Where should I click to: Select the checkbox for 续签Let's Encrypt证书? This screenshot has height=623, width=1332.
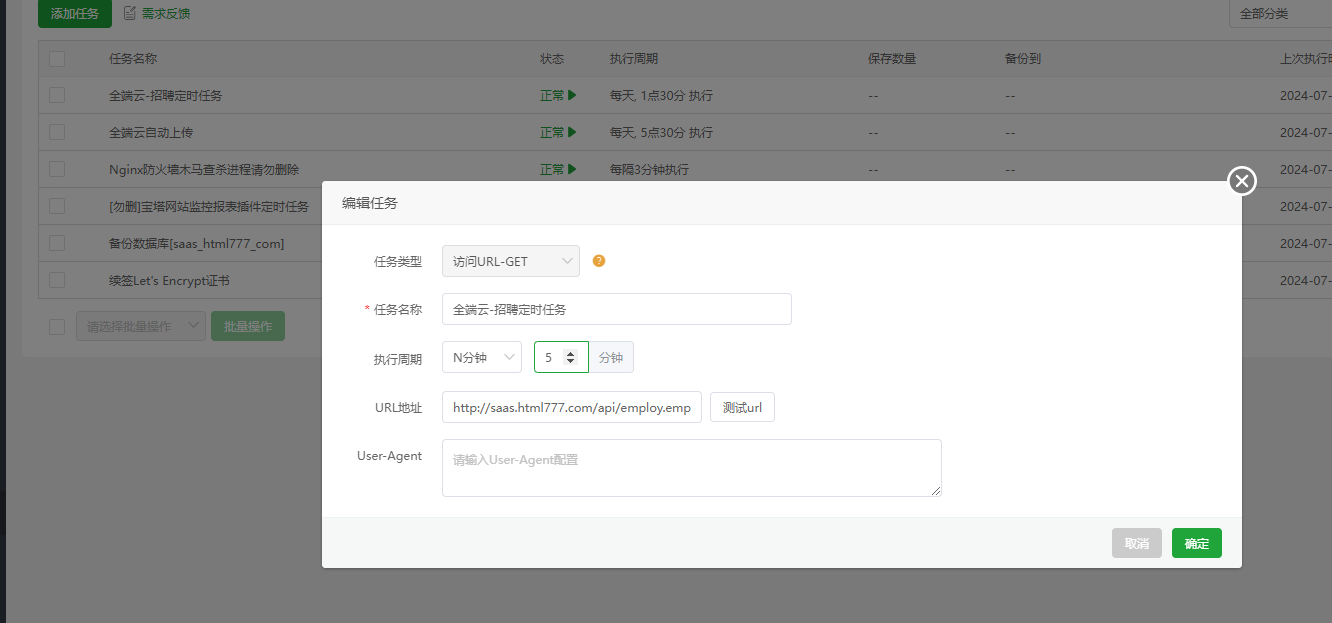tap(57, 280)
